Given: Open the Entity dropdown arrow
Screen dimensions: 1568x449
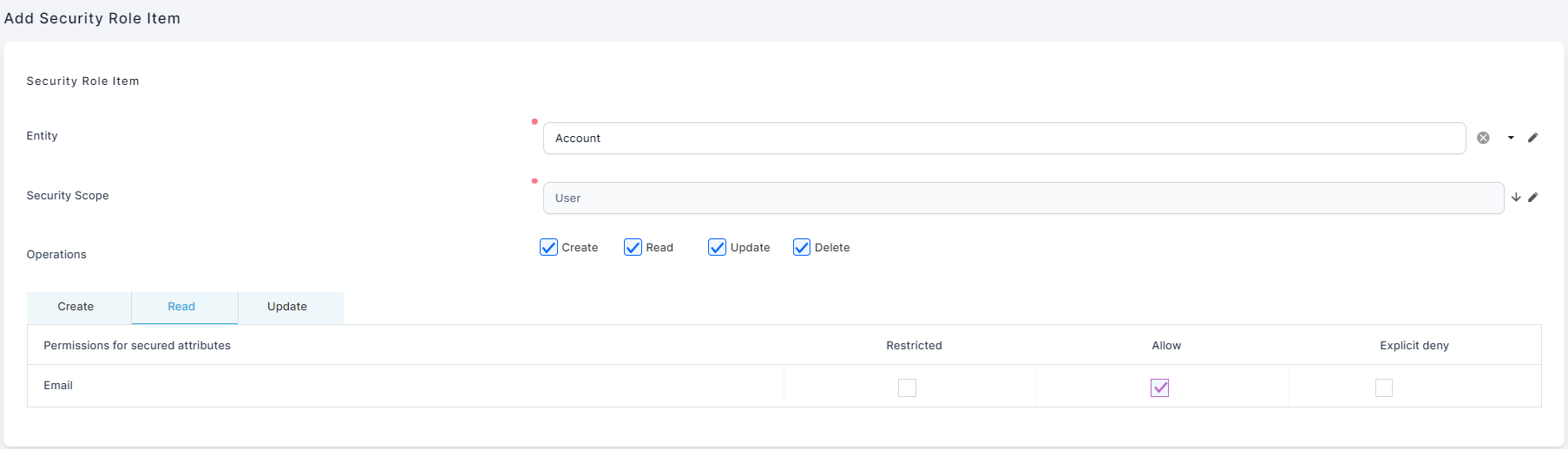Looking at the screenshot, I should (1511, 138).
